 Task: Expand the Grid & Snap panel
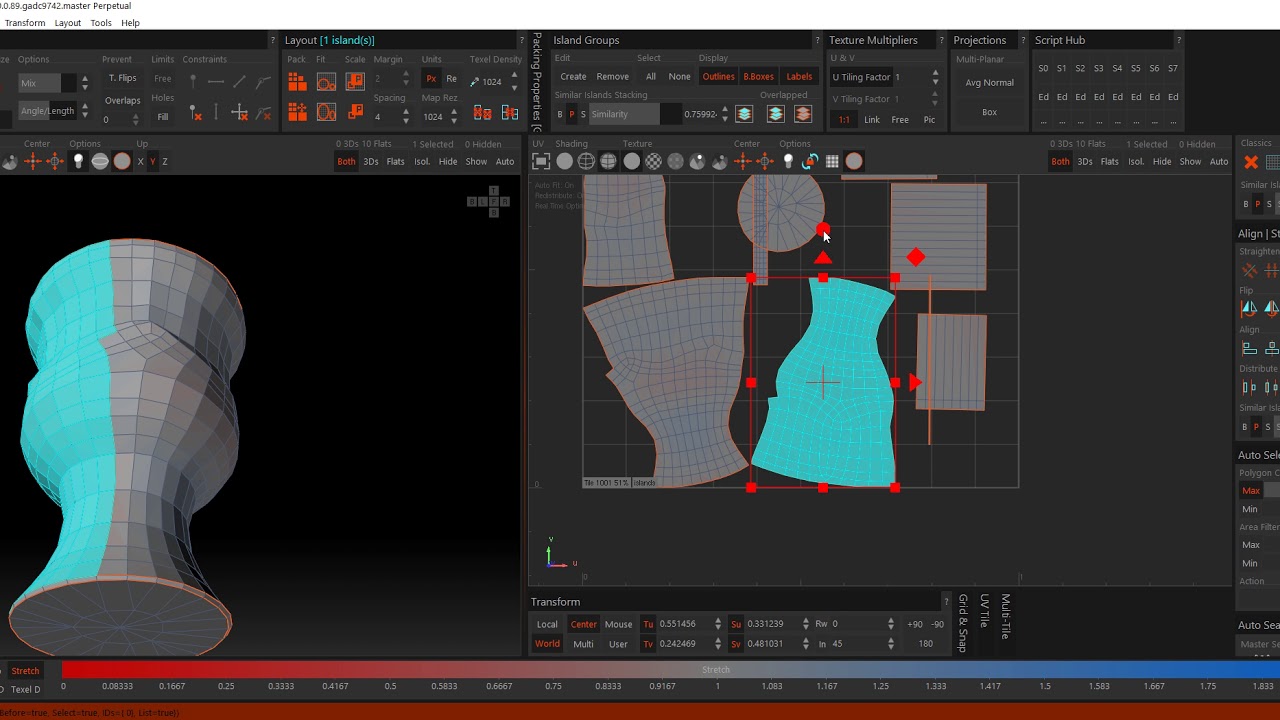coord(963,623)
